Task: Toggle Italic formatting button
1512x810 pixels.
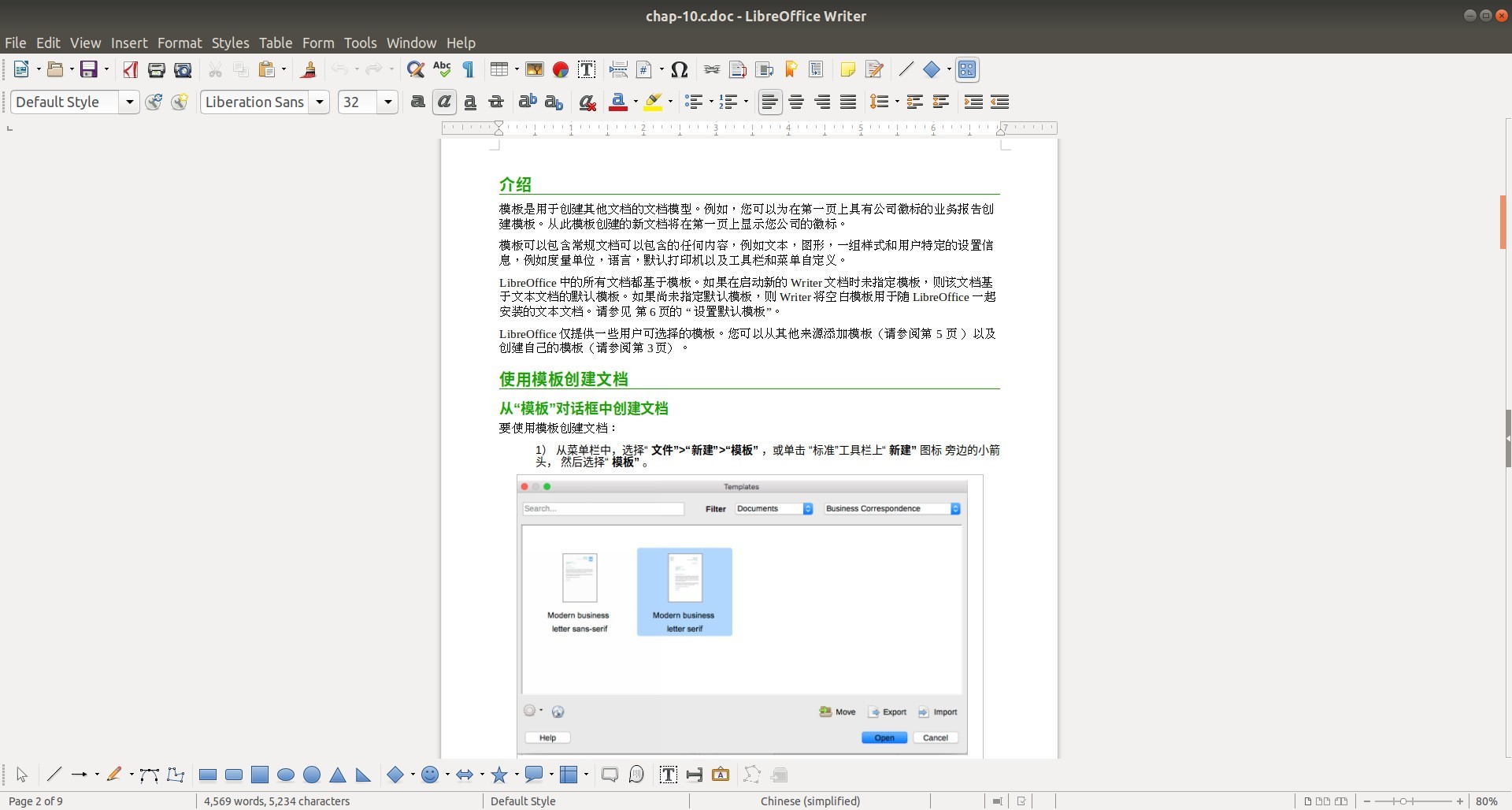Action: 444,102
